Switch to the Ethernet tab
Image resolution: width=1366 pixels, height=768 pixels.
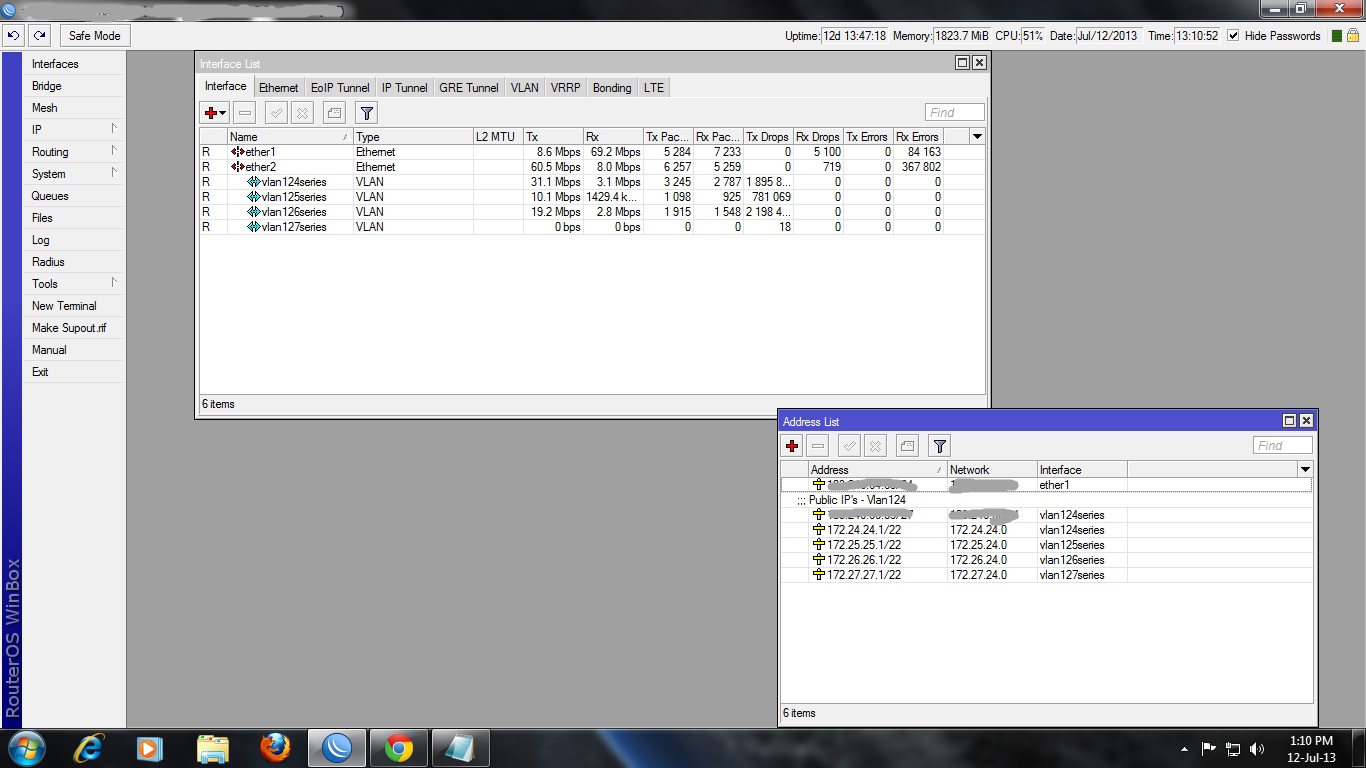pyautogui.click(x=278, y=88)
